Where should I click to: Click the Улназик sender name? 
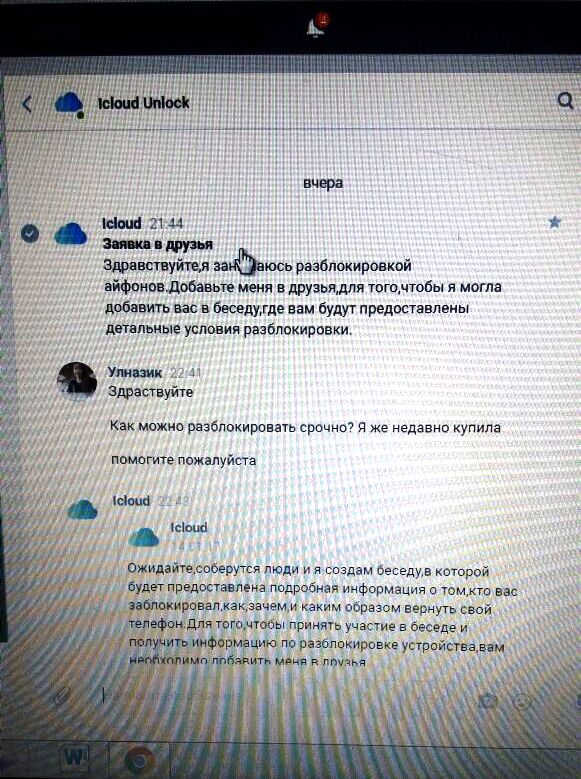tap(135, 372)
